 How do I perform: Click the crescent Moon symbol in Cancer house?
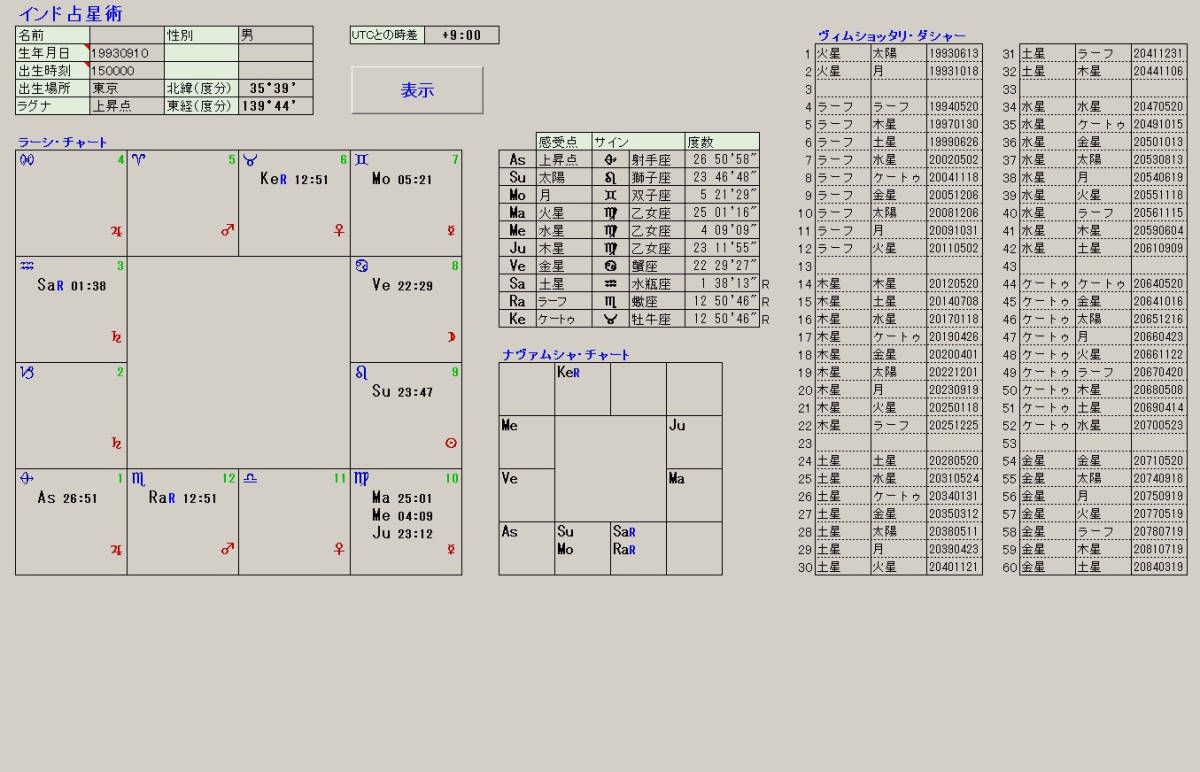click(x=451, y=337)
